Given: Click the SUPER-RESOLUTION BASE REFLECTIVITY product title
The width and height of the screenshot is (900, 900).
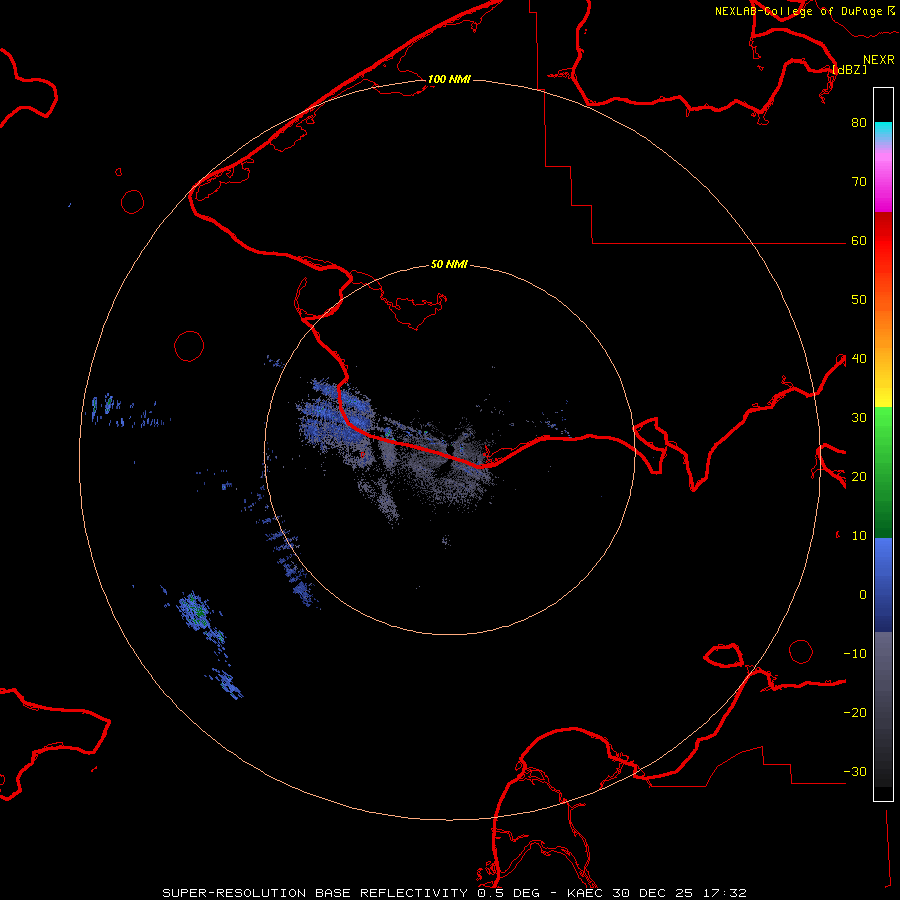Looking at the screenshot, I should (x=315, y=893).
